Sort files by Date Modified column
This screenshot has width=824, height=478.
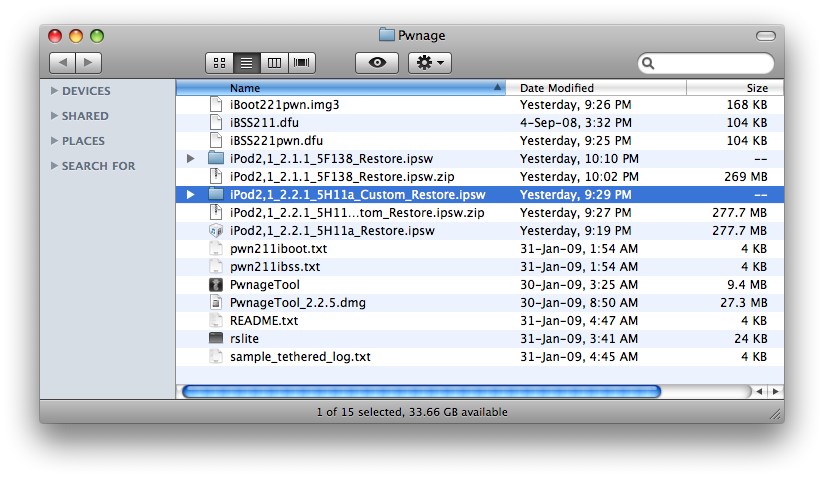click(600, 88)
